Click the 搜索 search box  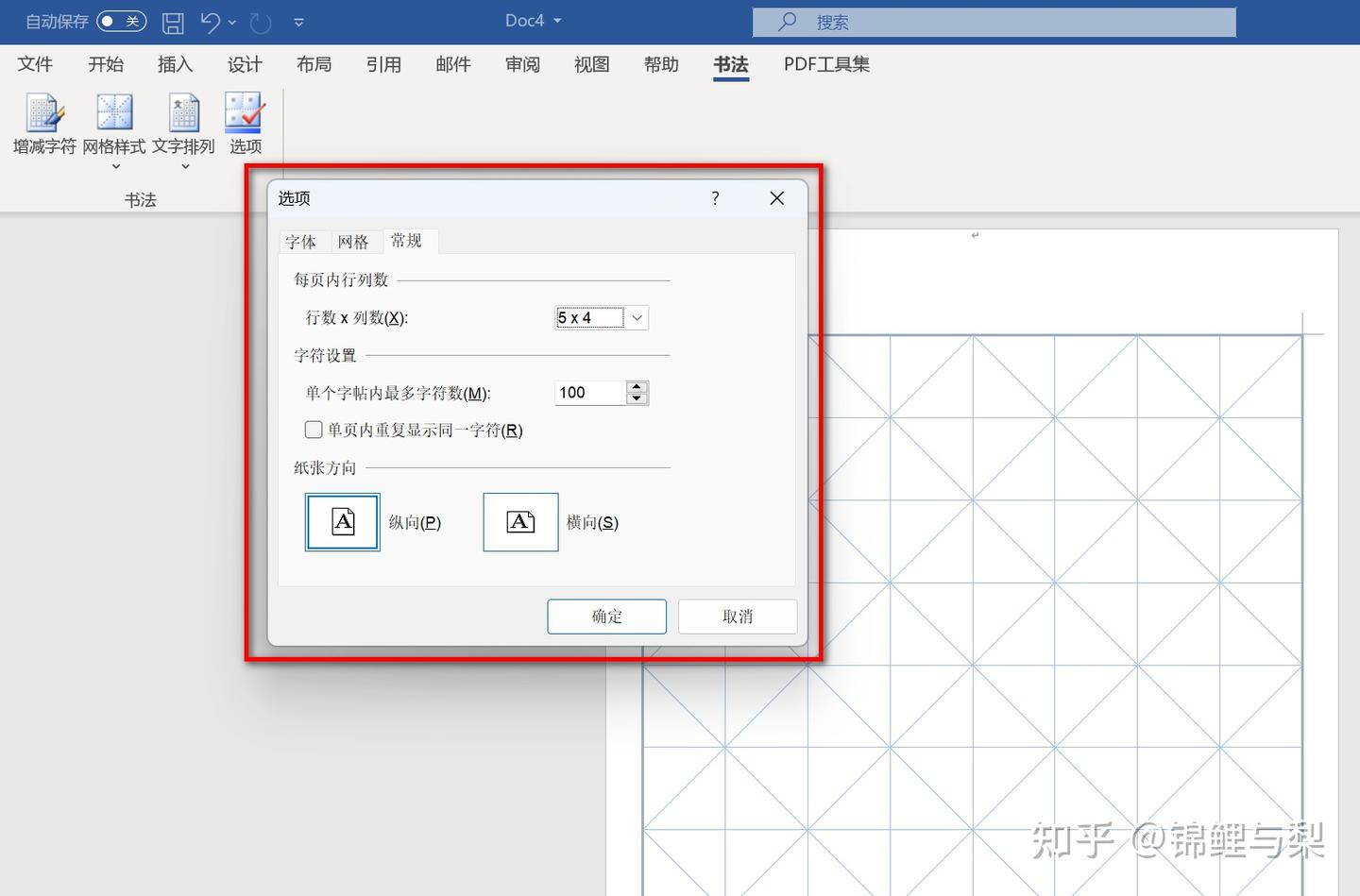coord(994,22)
